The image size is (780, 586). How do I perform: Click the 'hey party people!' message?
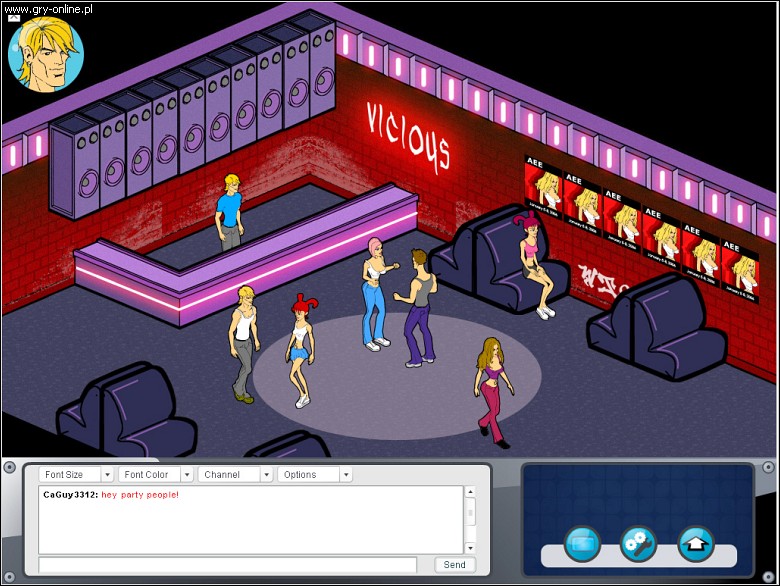point(140,495)
